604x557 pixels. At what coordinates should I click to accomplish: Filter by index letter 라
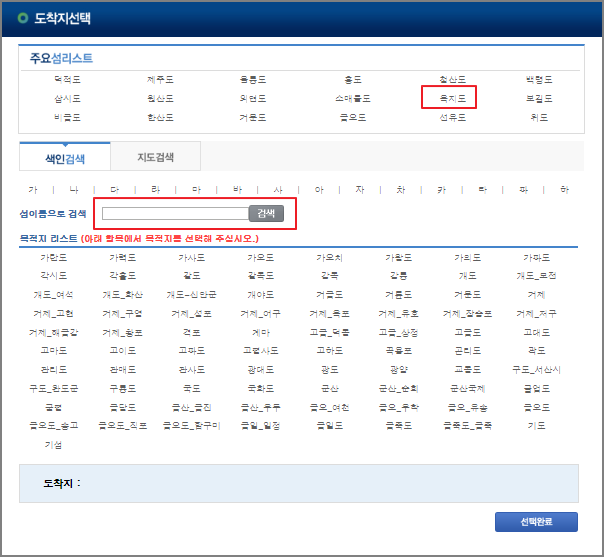(x=155, y=190)
